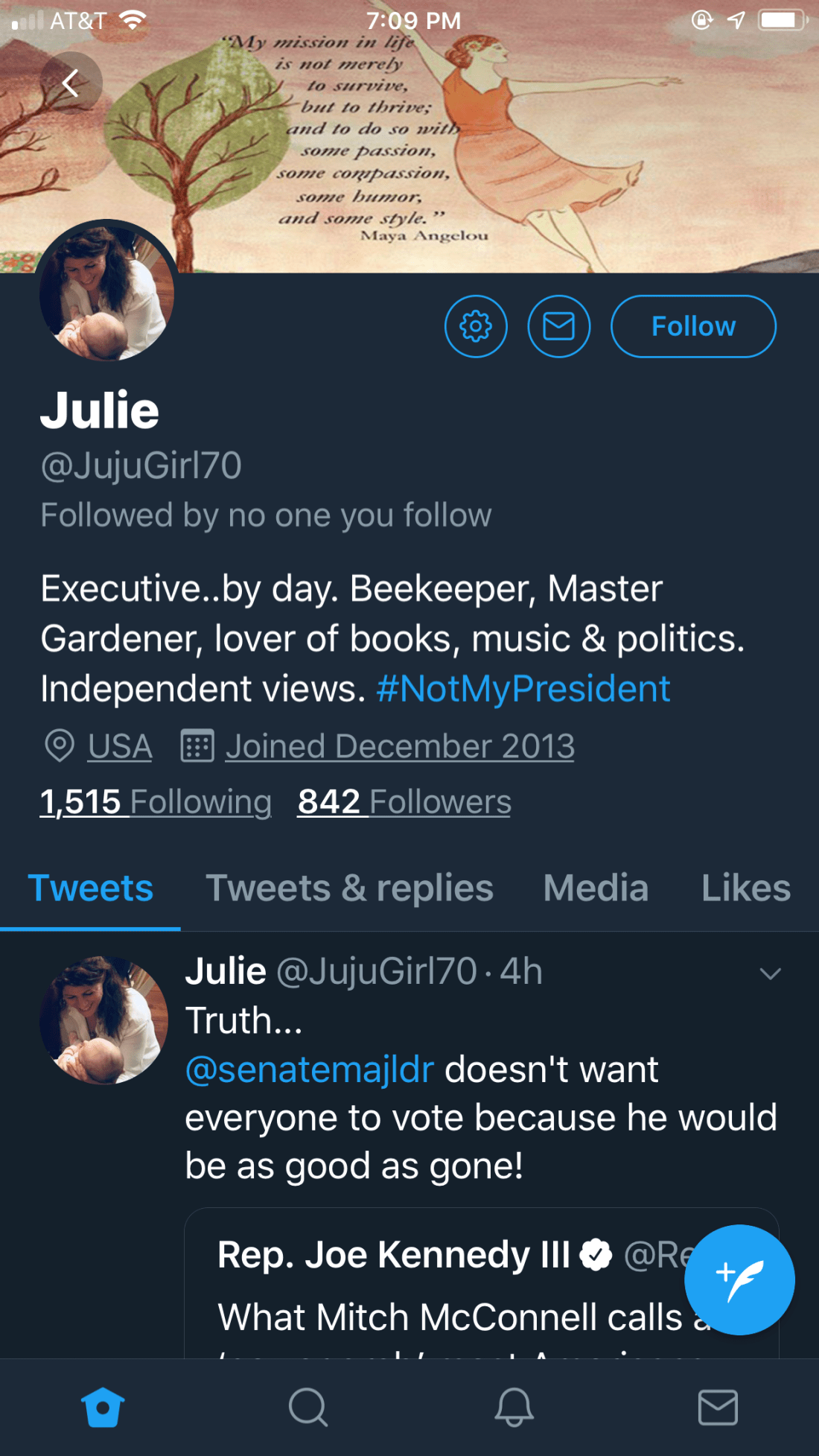Open the #NotMyPresident hashtag
The height and width of the screenshot is (1456, 819).
[x=523, y=689]
